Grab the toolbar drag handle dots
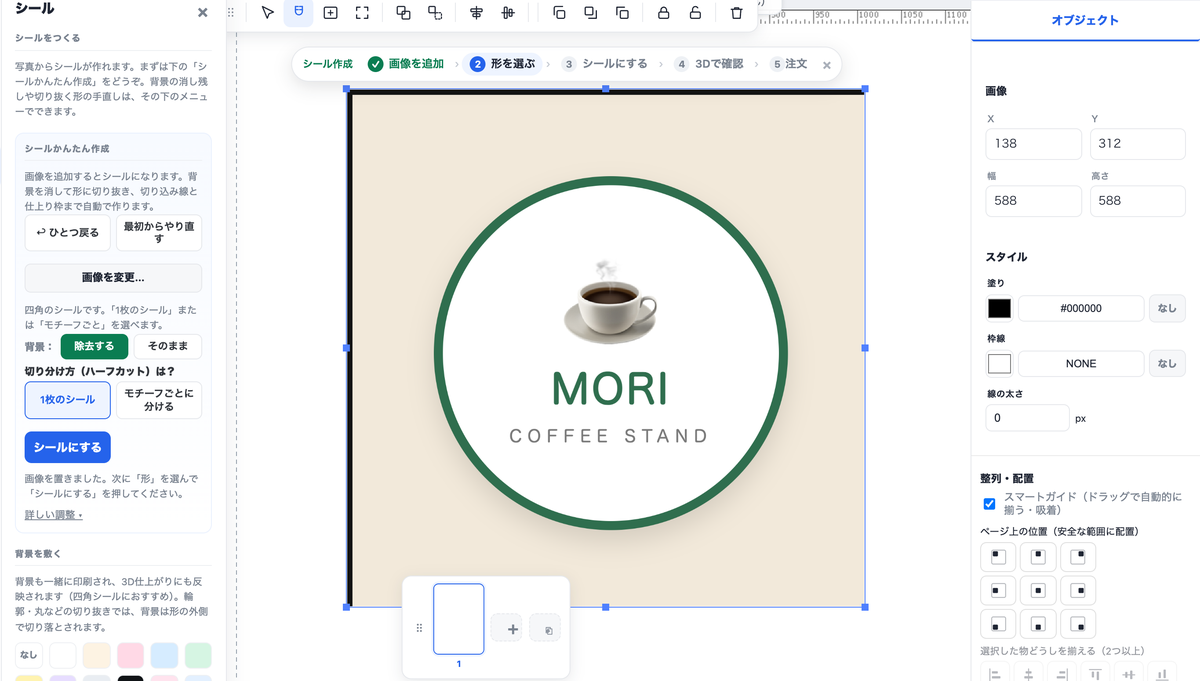Viewport: 1200px width, 681px height. (232, 13)
